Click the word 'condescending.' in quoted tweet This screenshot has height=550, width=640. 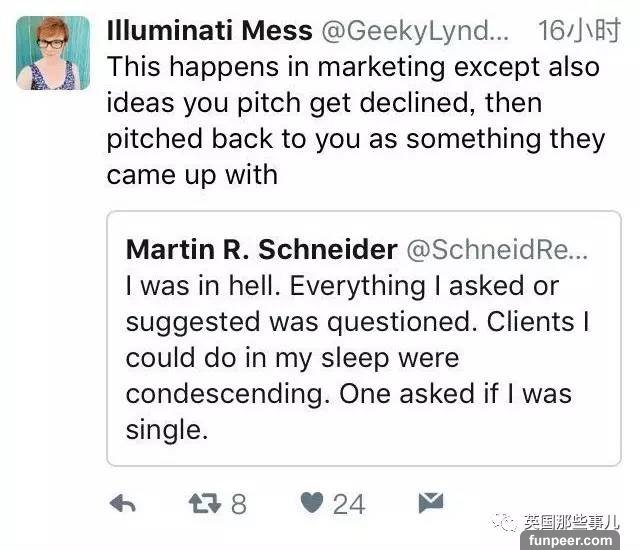point(227,393)
